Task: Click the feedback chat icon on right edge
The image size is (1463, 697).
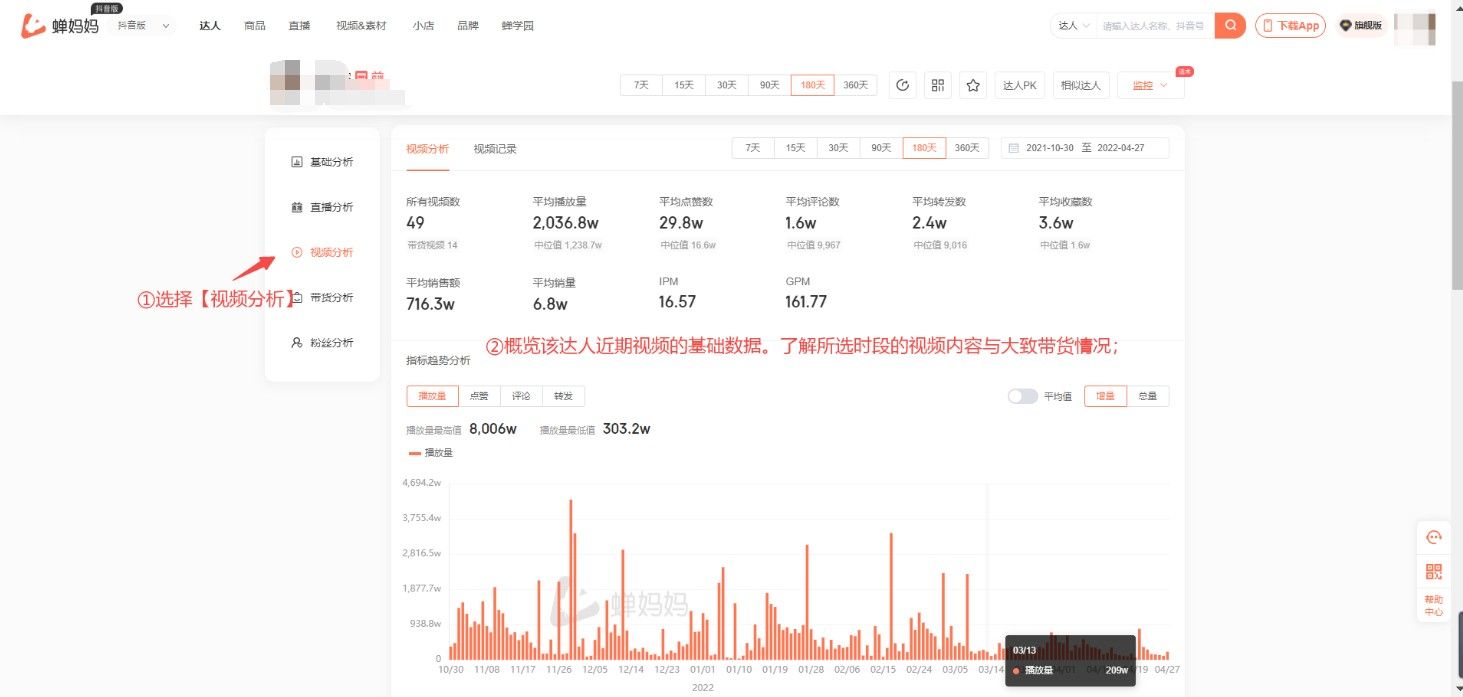Action: [x=1434, y=536]
